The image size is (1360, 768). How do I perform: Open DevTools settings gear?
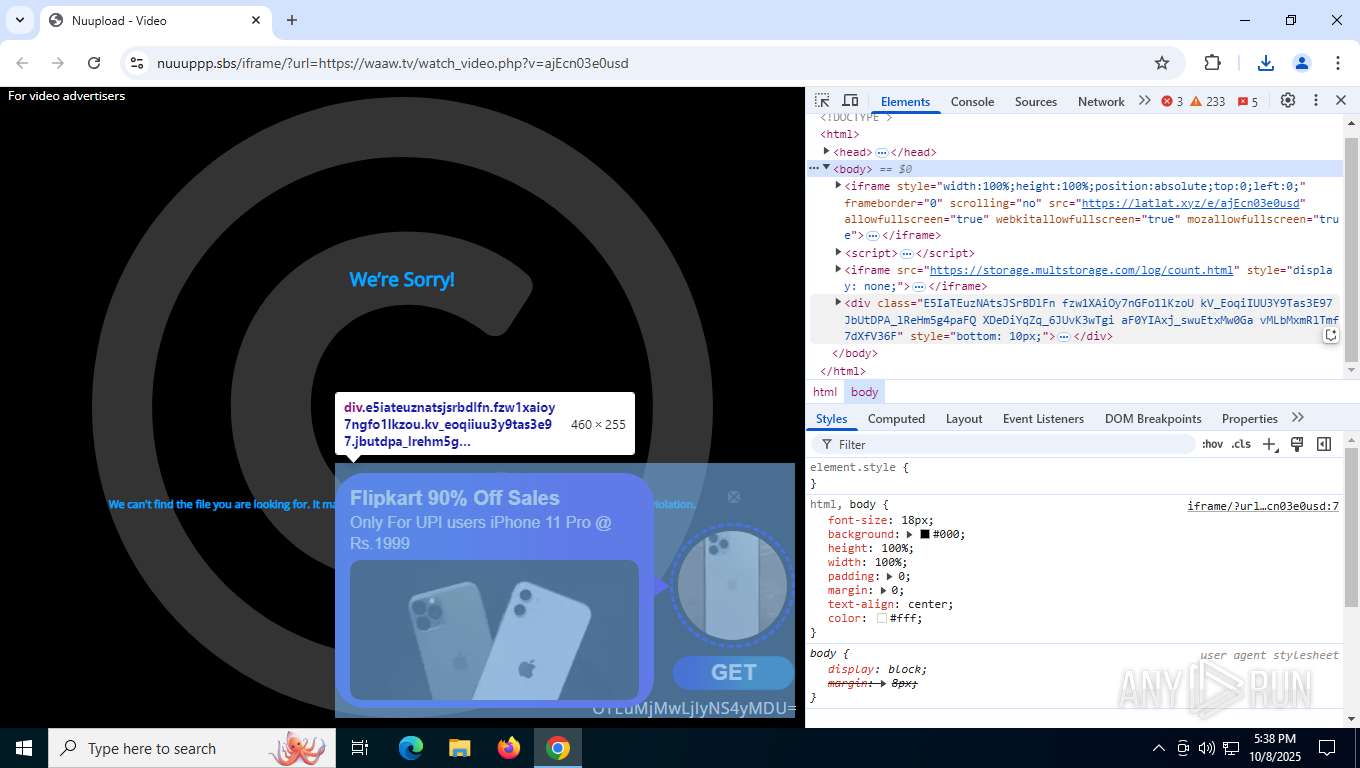click(x=1288, y=100)
